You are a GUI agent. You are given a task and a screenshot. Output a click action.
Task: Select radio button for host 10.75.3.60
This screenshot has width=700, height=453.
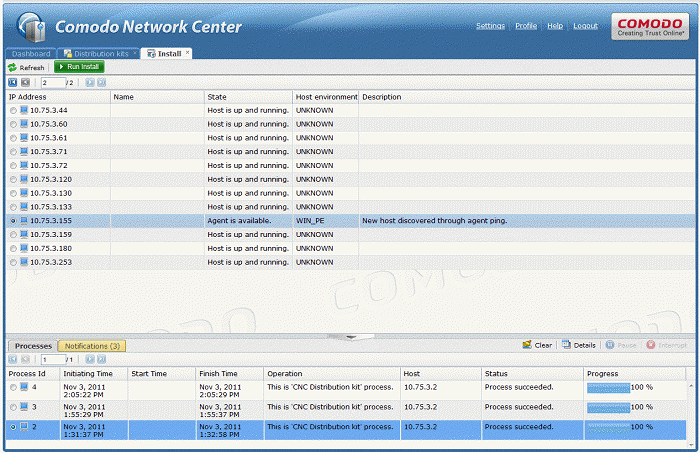13,125
